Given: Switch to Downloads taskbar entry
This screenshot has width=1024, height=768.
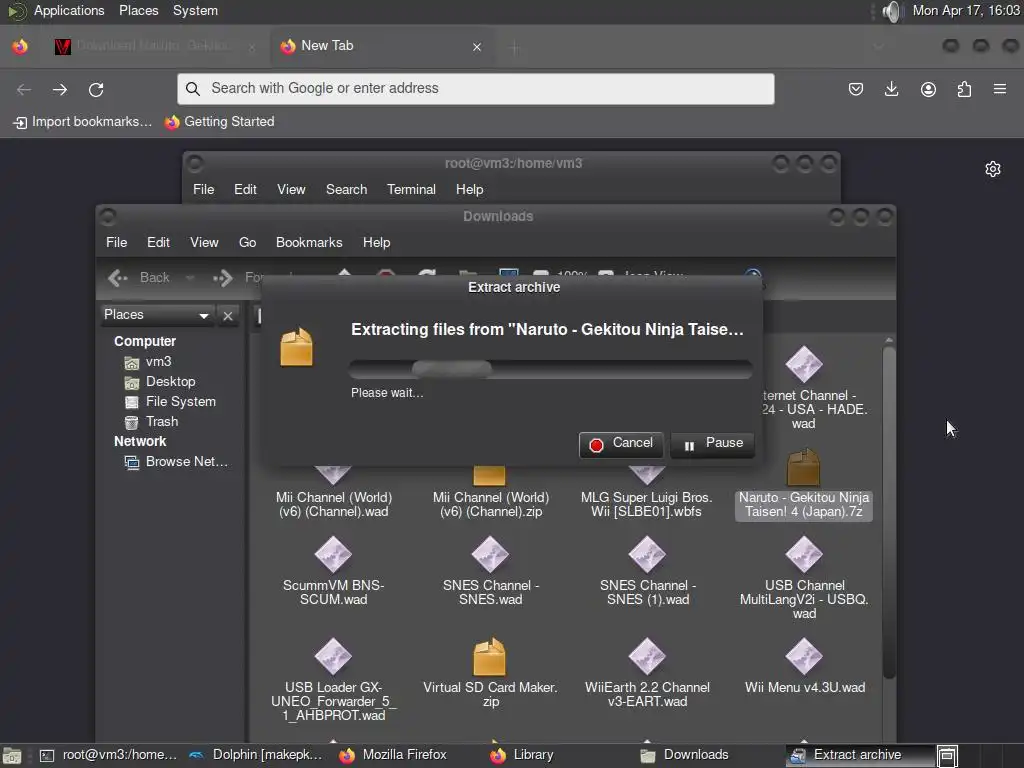Looking at the screenshot, I should click(685, 756).
